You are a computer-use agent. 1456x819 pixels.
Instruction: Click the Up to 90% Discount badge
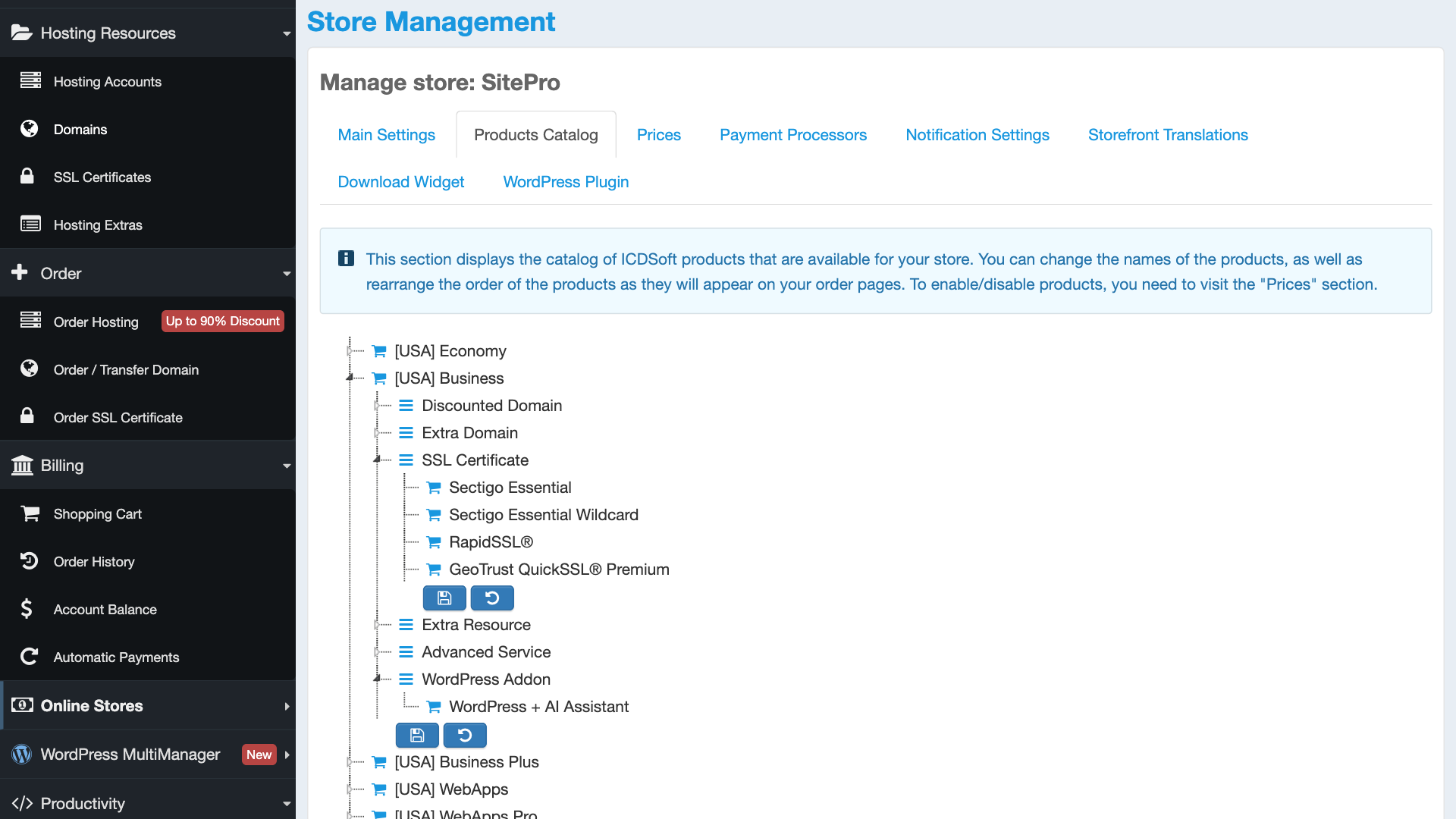pos(223,322)
